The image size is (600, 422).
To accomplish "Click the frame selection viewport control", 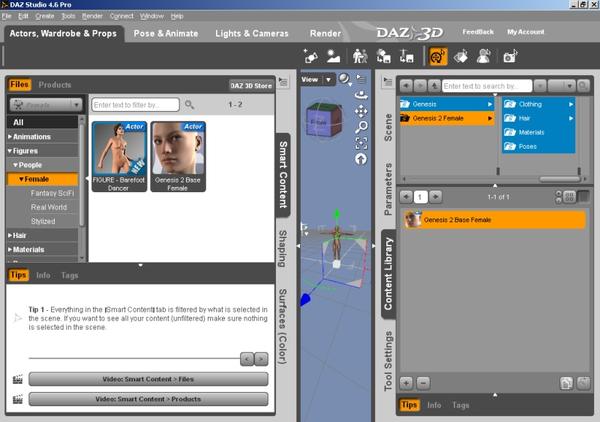I will click(361, 143).
